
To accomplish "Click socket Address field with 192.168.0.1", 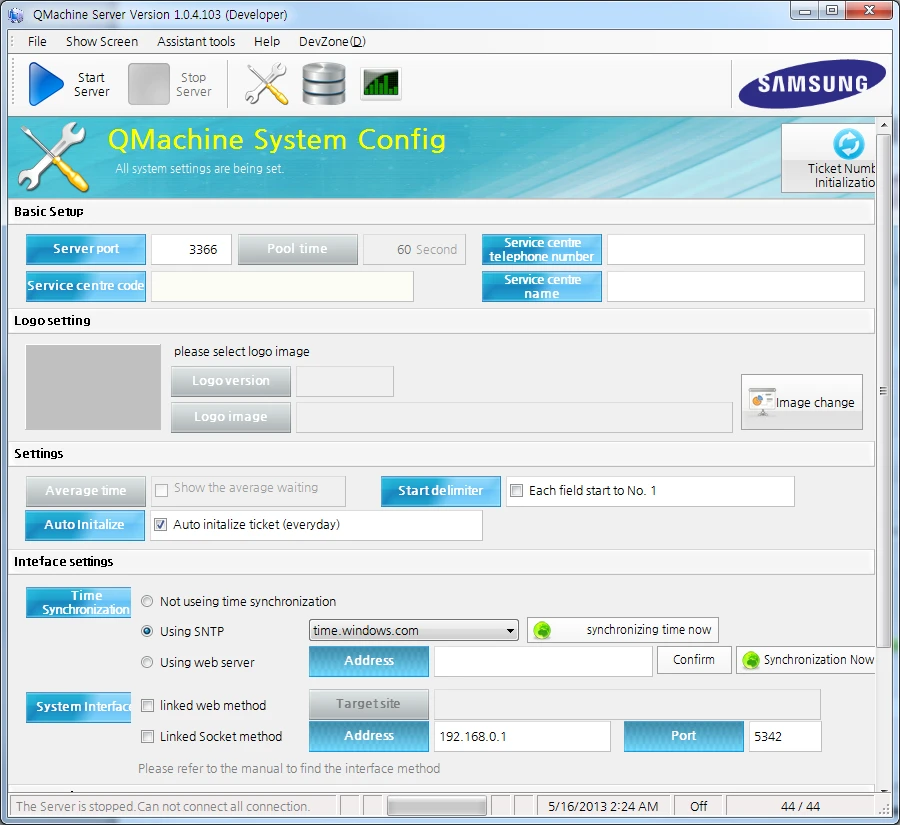I will [522, 736].
